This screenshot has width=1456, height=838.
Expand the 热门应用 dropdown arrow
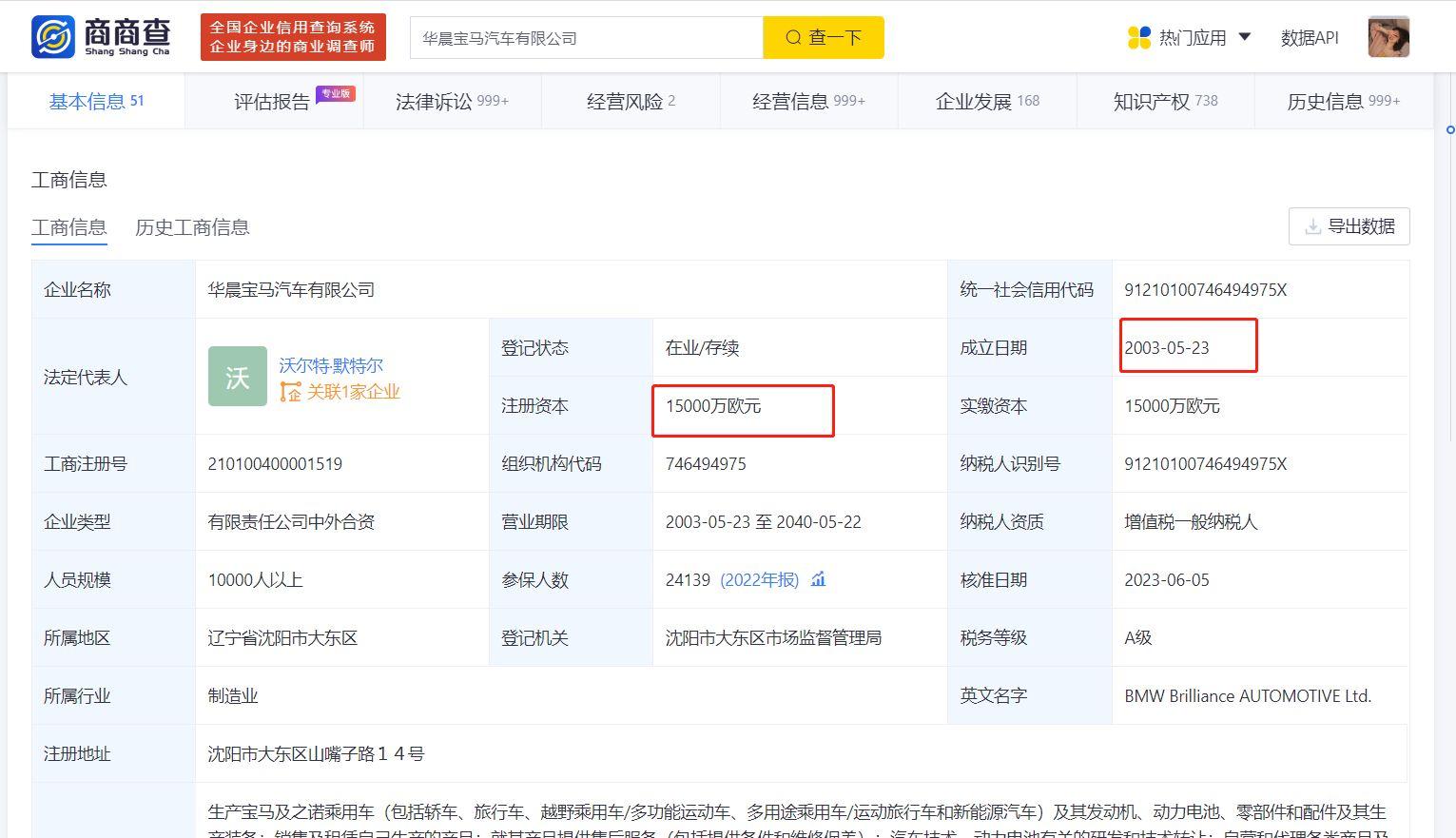1246,36
